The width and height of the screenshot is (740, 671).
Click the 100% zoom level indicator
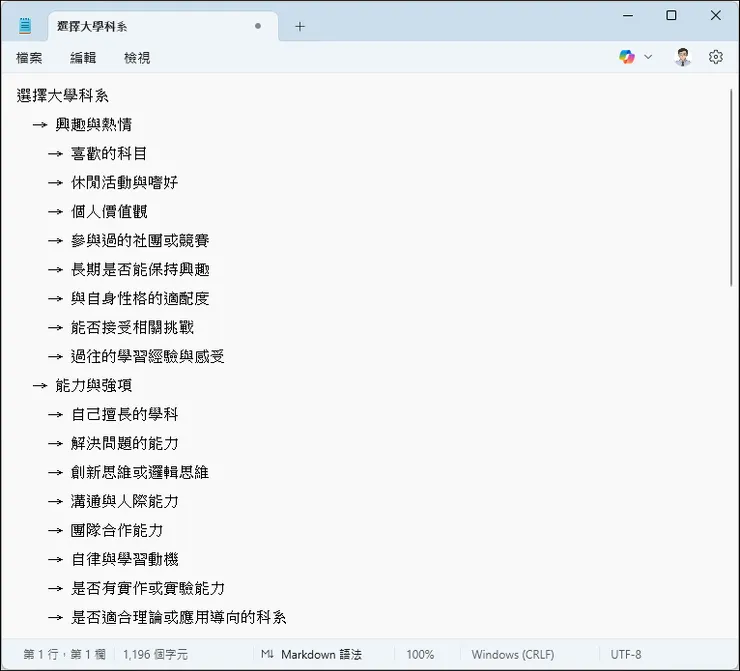coord(420,654)
